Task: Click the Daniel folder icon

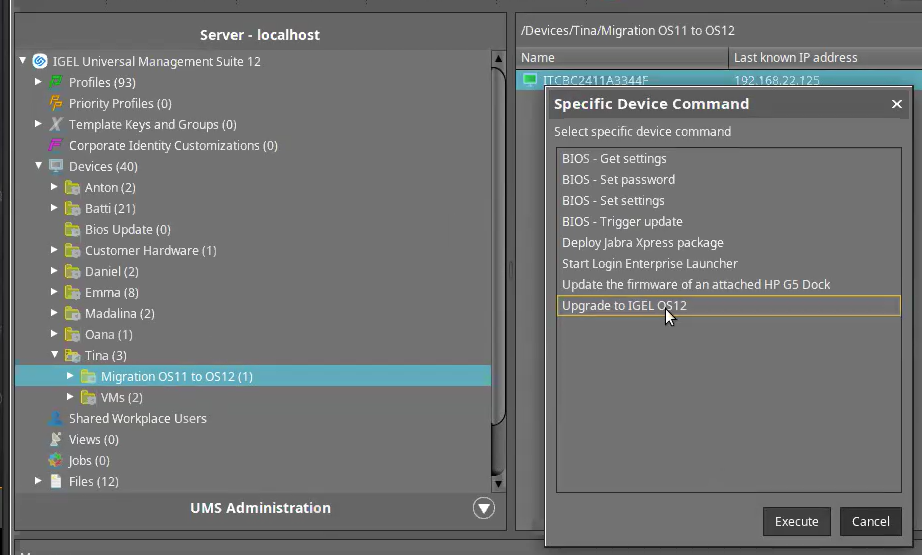Action: [x=72, y=272]
